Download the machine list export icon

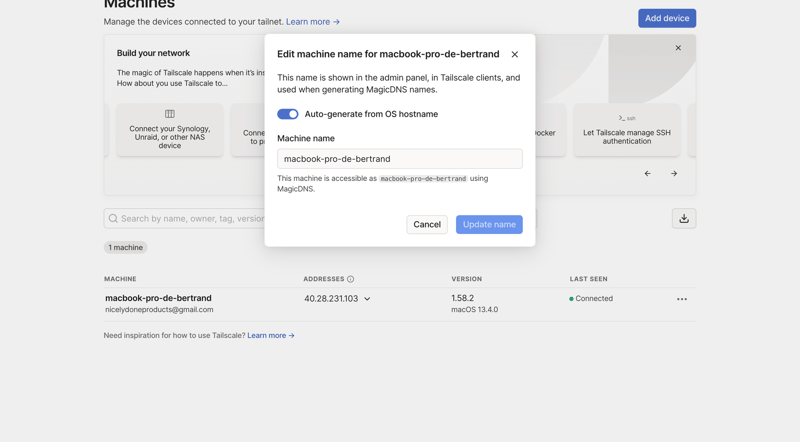684,218
